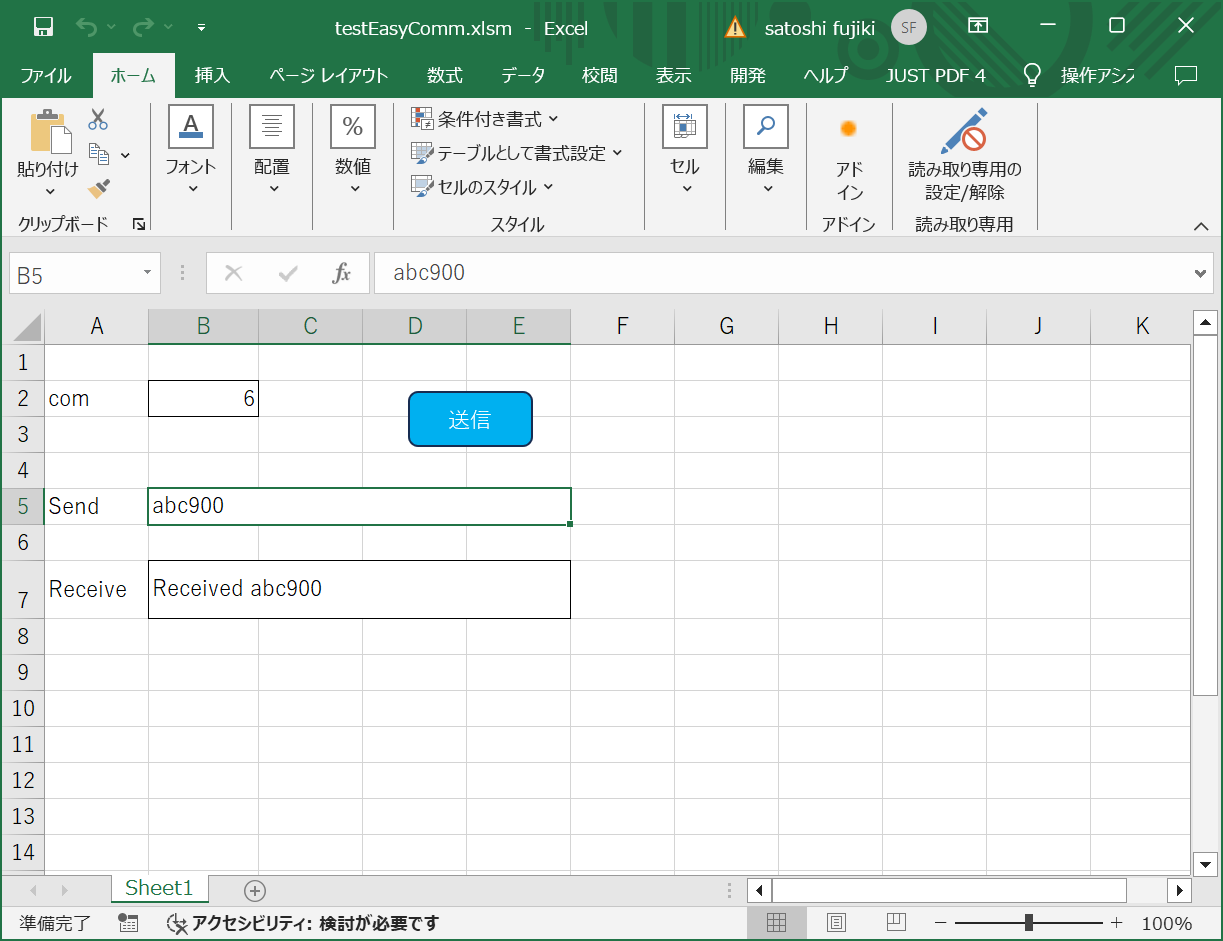Switch to the 開発 tab
The height and width of the screenshot is (941, 1223).
point(748,76)
